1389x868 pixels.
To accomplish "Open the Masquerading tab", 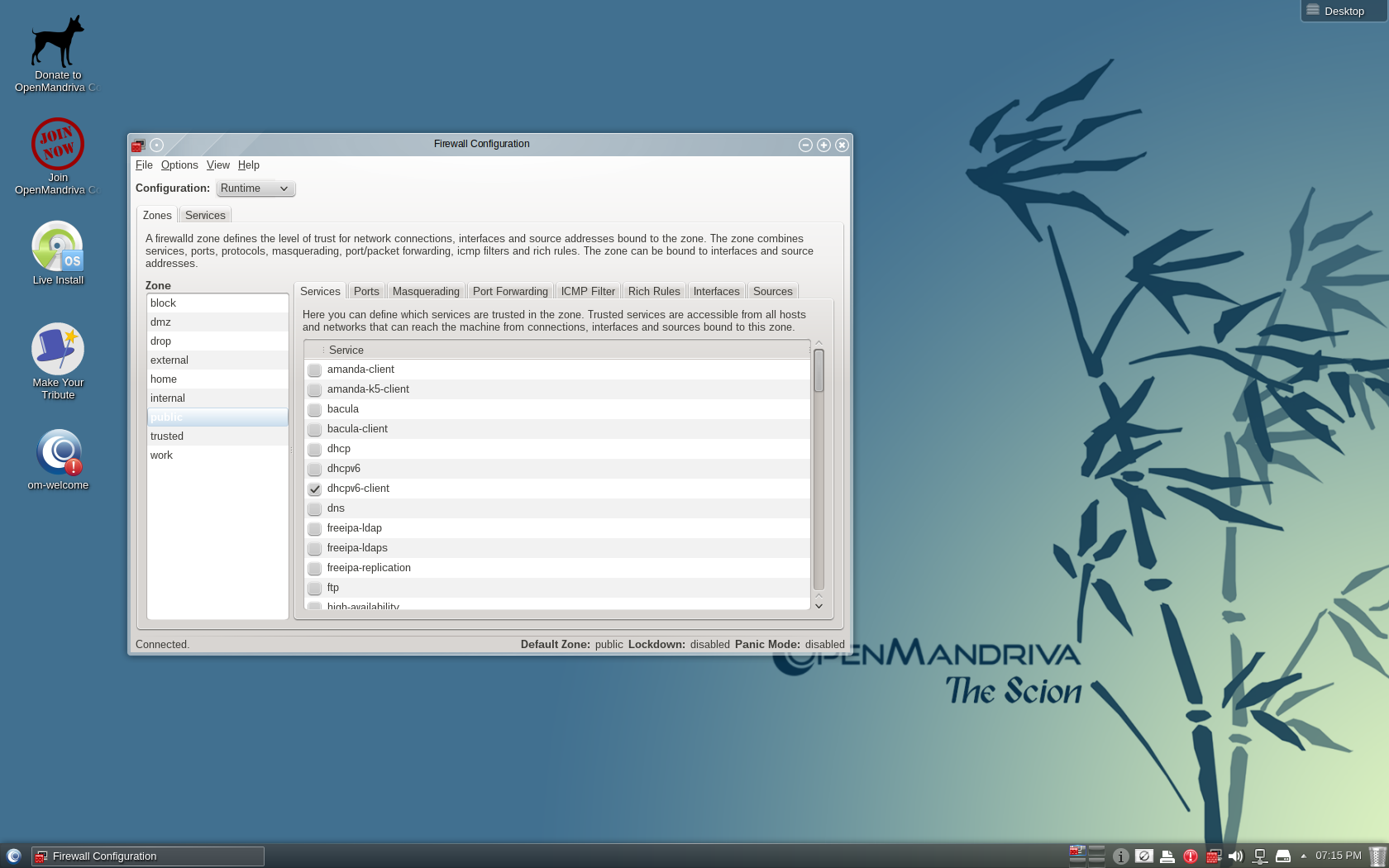I will pyautogui.click(x=426, y=291).
